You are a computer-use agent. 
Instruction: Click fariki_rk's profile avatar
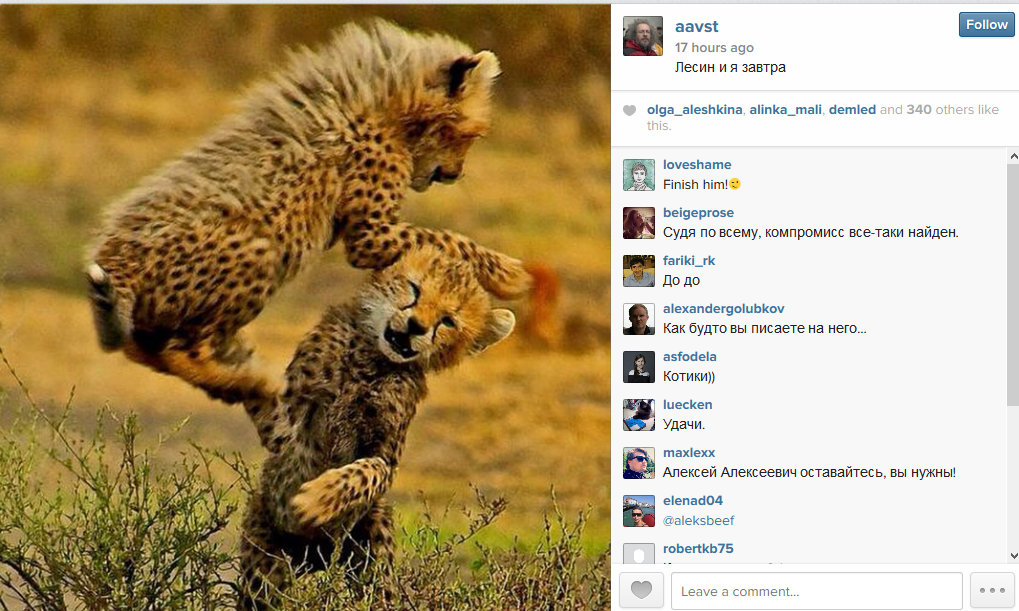coord(639,271)
